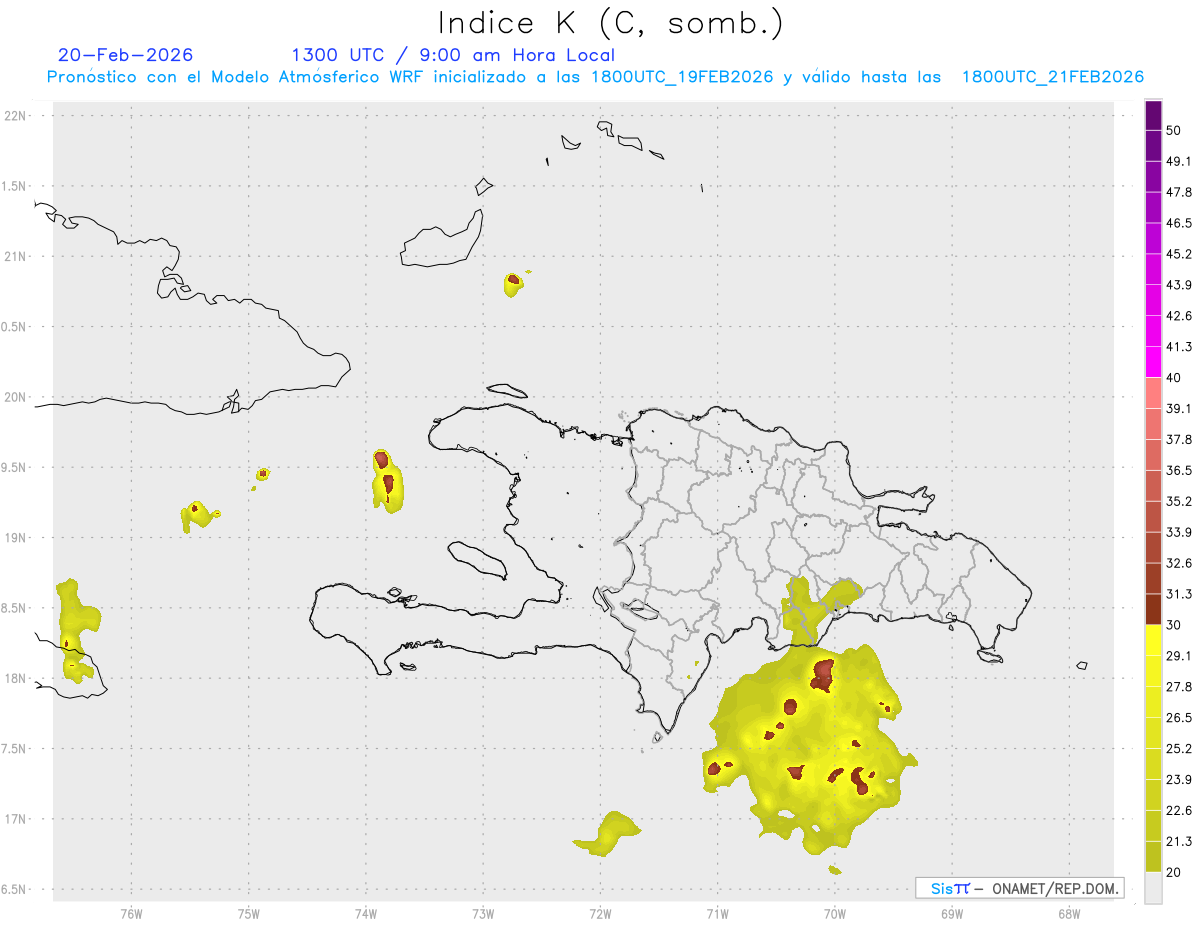The width and height of the screenshot is (1200, 927).
Task: Click the '68W' longitude label
Action: click(x=1068, y=912)
